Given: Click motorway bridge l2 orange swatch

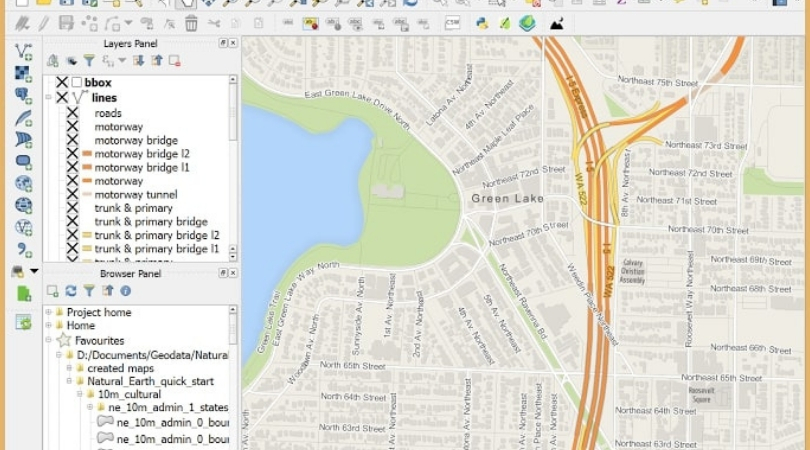Looking at the screenshot, I should 87,153.
